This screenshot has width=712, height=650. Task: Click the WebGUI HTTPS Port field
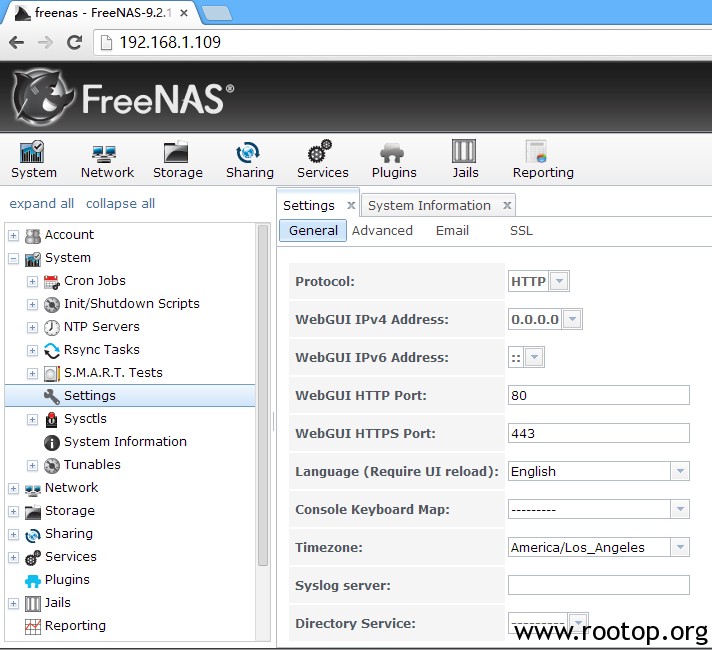tap(598, 433)
